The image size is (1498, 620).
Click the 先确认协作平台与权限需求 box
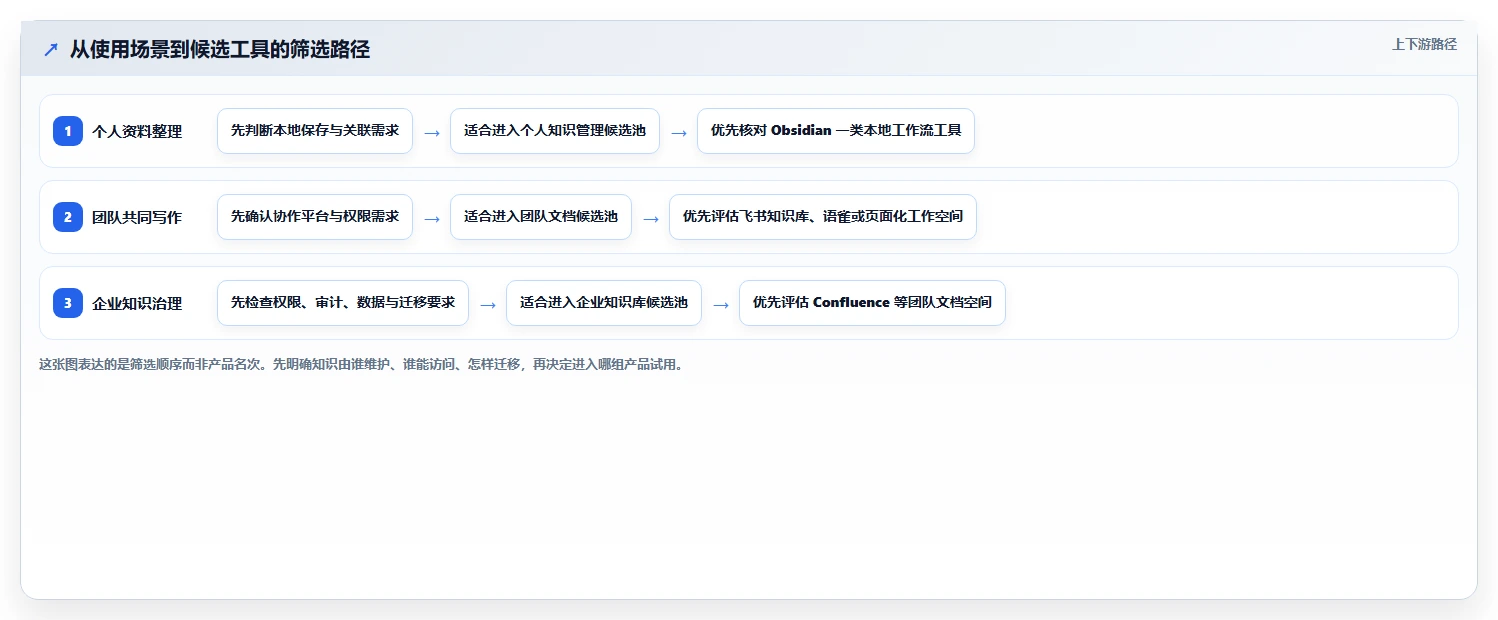point(315,217)
